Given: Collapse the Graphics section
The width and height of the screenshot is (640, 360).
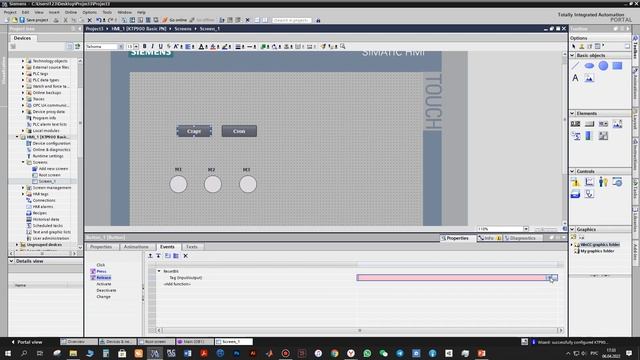Looking at the screenshot, I should point(572,229).
